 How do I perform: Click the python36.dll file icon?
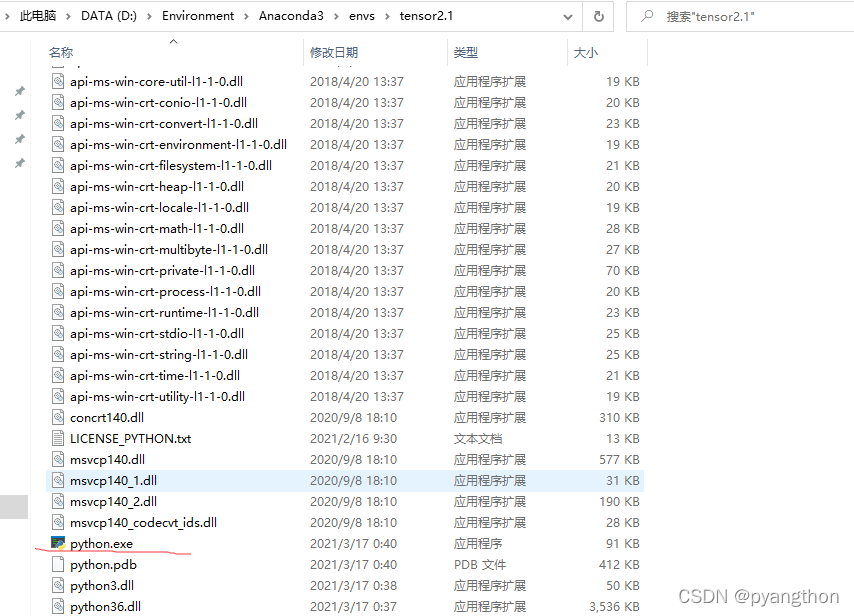[x=57, y=606]
